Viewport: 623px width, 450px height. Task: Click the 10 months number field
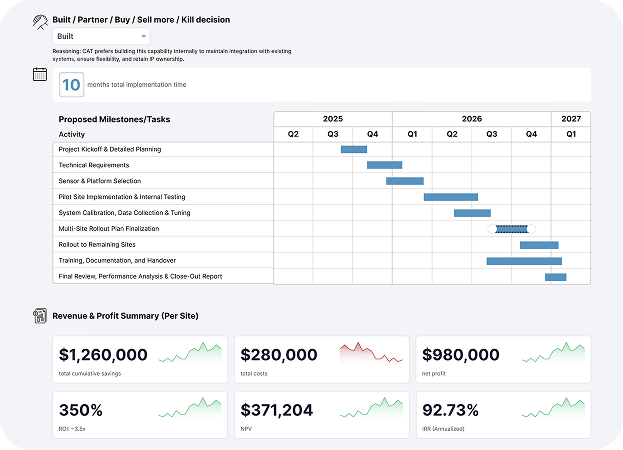pyautogui.click(x=71, y=85)
